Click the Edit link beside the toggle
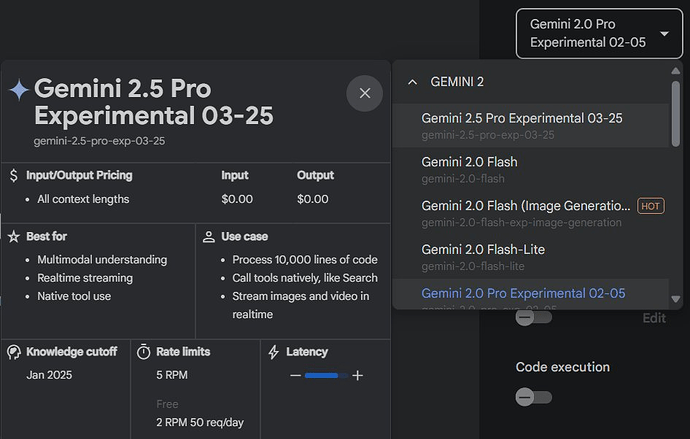Screen dimensions: 690x439 653,318
